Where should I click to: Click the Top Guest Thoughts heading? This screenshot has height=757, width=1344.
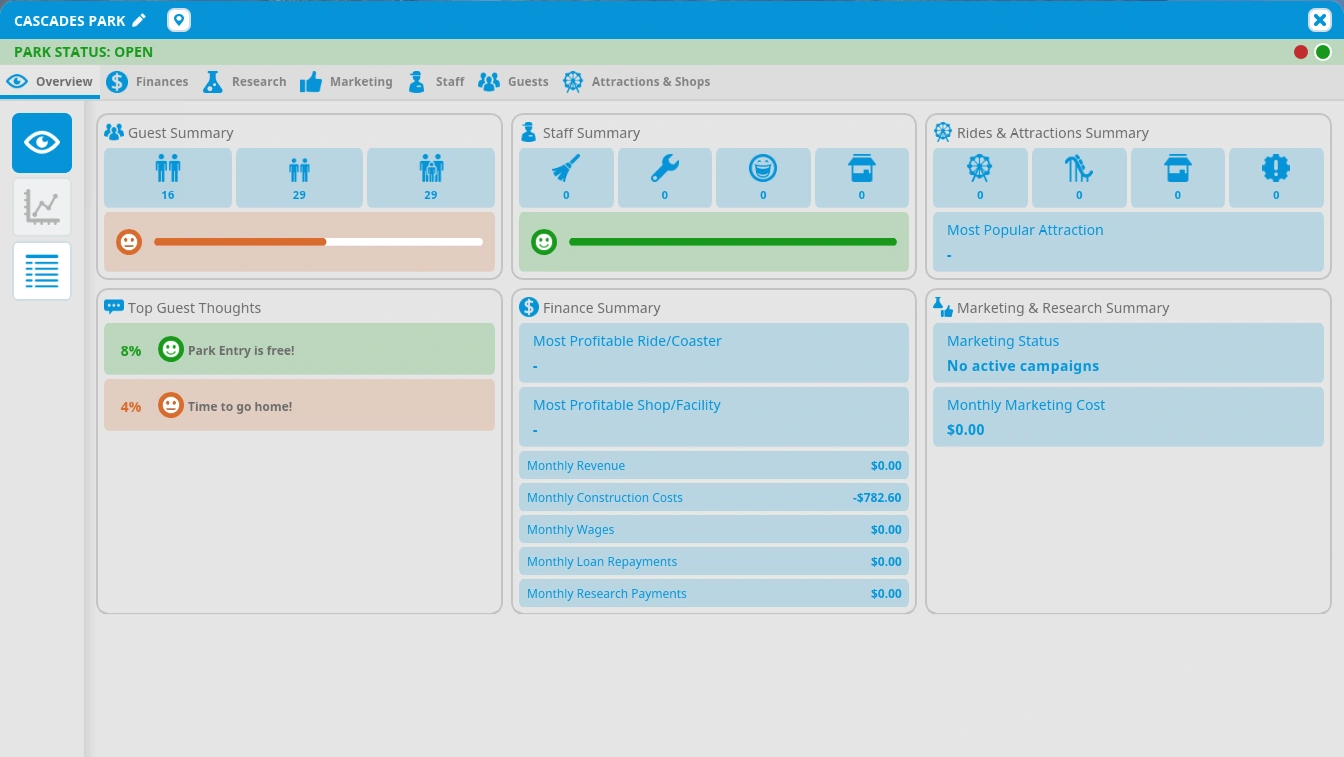(x=194, y=308)
